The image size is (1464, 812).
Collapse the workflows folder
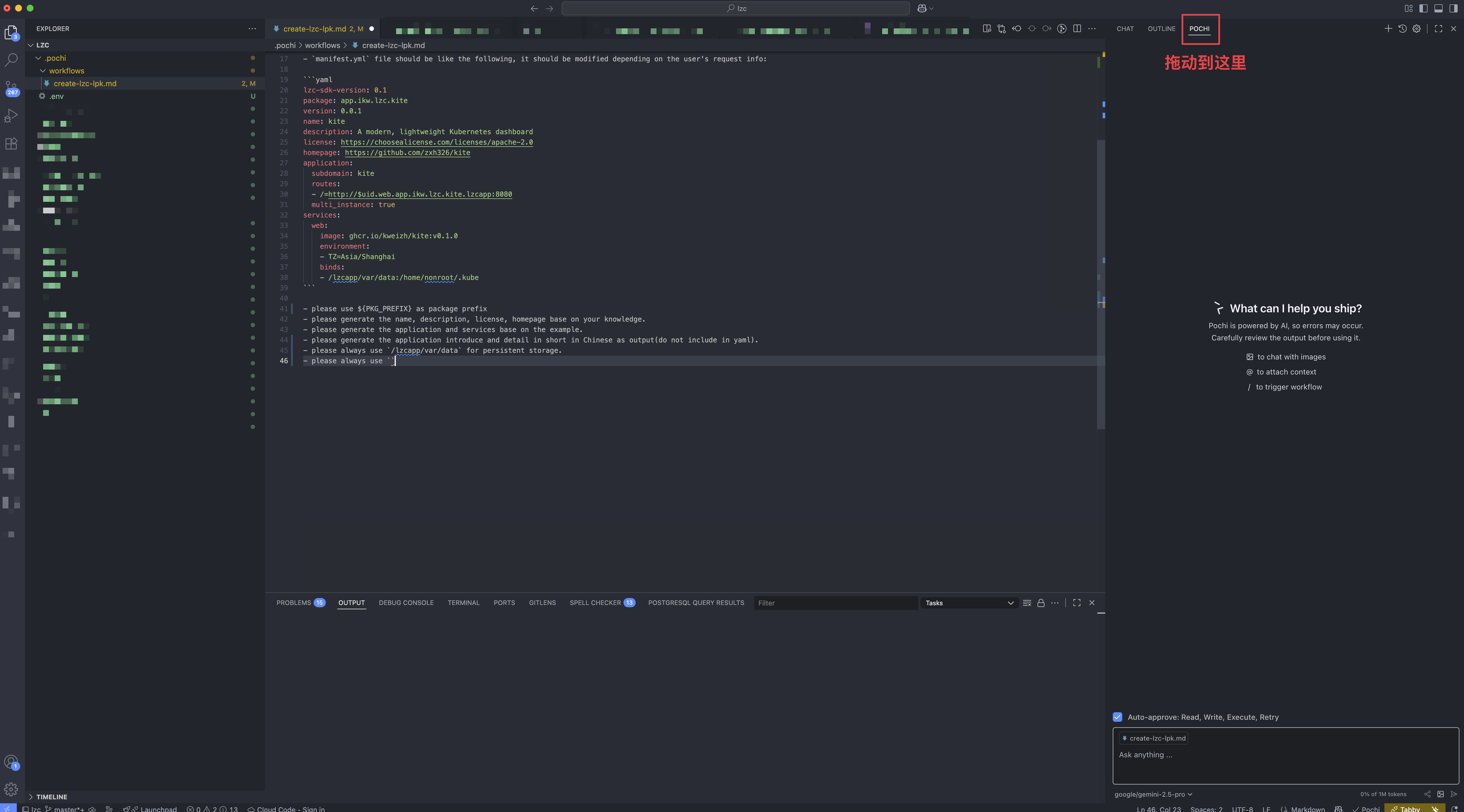[66, 71]
